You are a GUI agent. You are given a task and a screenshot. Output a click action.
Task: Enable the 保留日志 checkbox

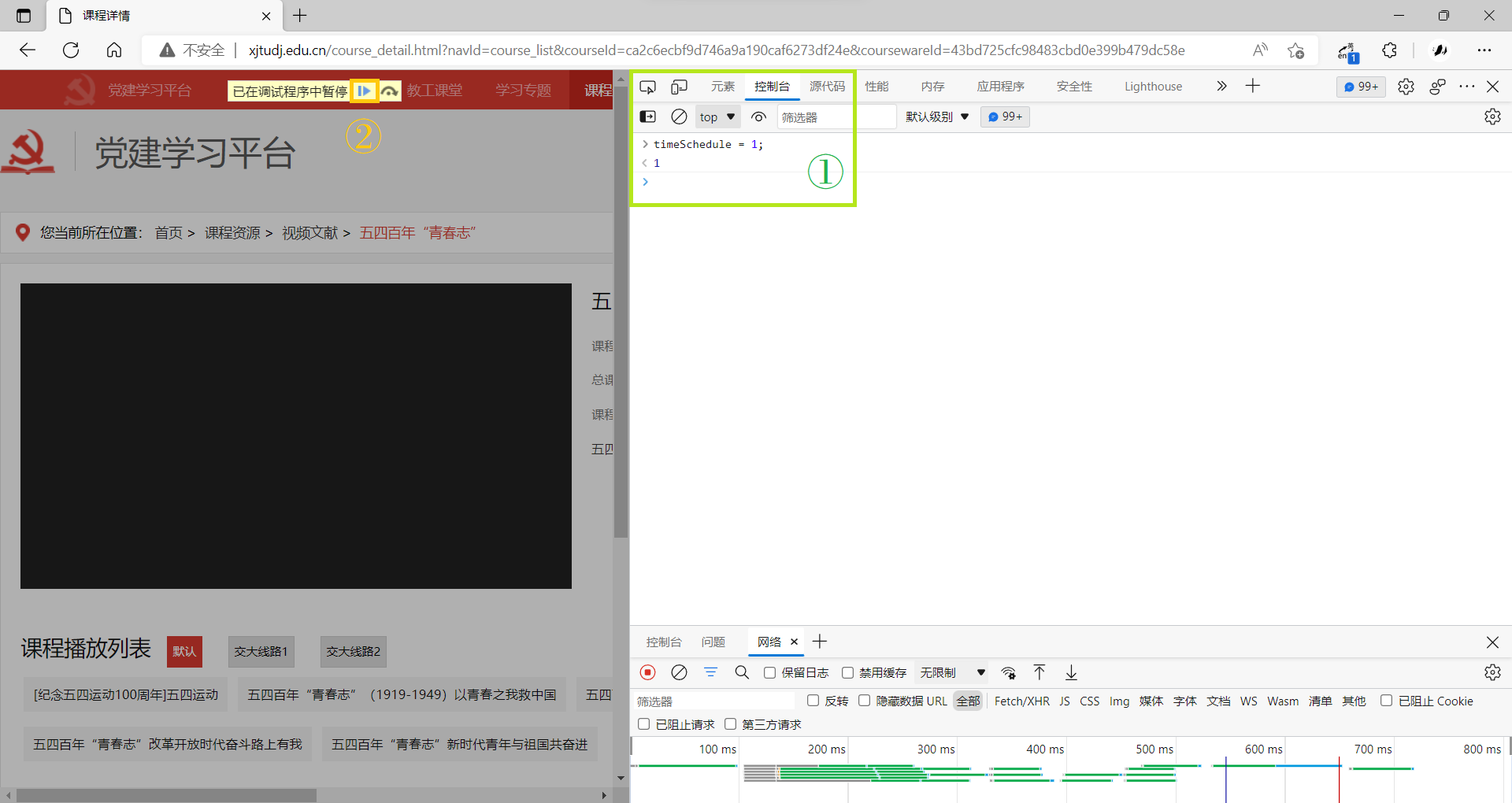tap(770, 672)
